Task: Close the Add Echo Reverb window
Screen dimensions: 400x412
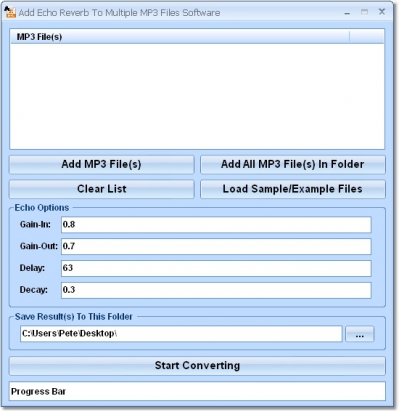Action: point(382,12)
